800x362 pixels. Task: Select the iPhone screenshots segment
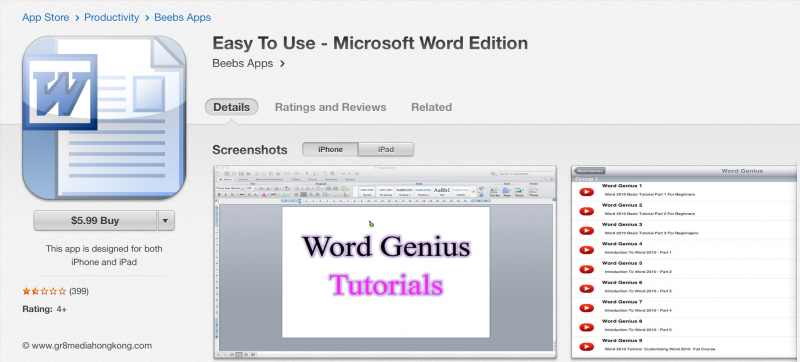(330, 149)
